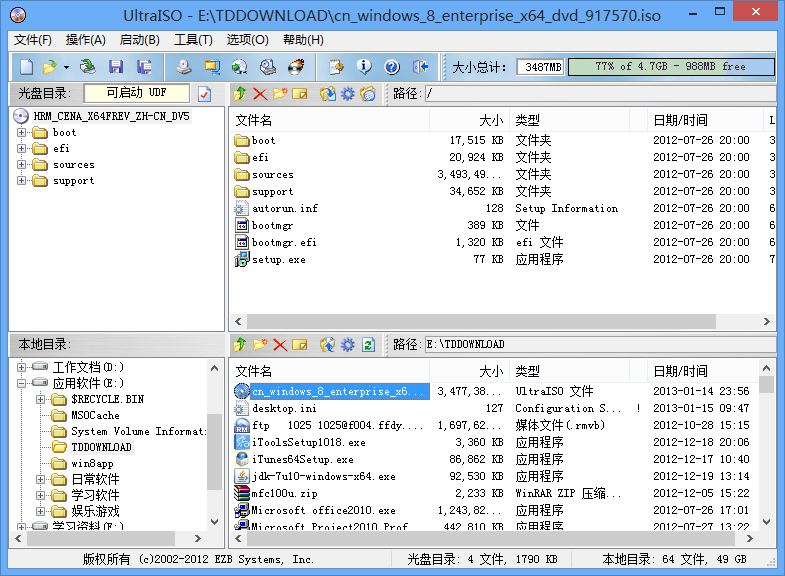Sort local panel by 日期/时间 column header
The height and width of the screenshot is (576, 785).
(x=702, y=371)
